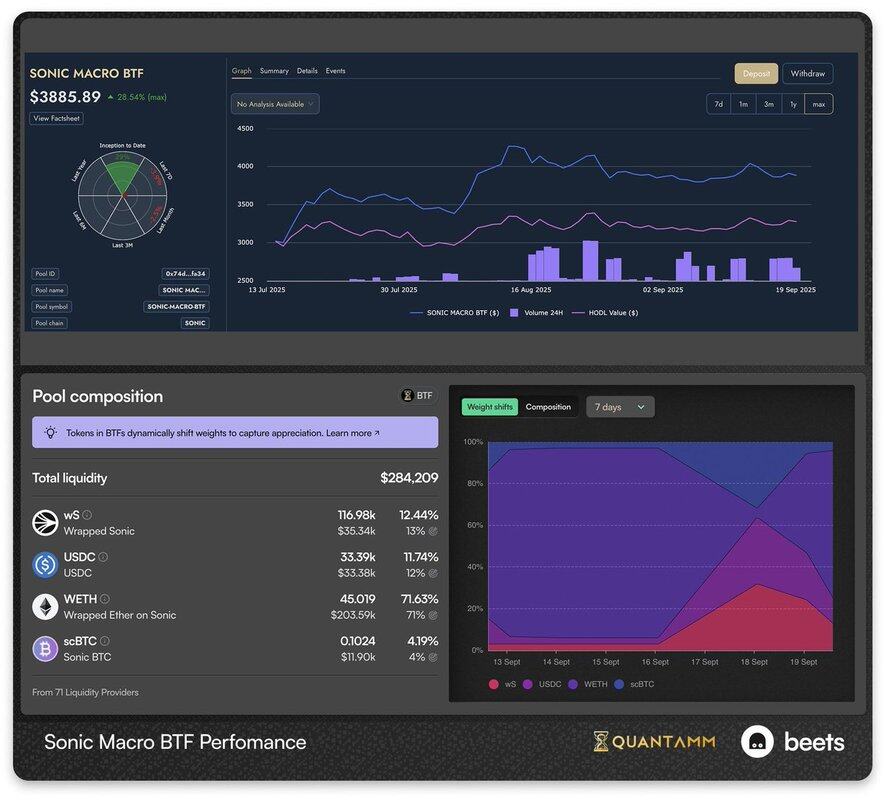Toggle WETH legend dot in weights chart
Screen dimensions: 886x800
pyautogui.click(x=573, y=684)
